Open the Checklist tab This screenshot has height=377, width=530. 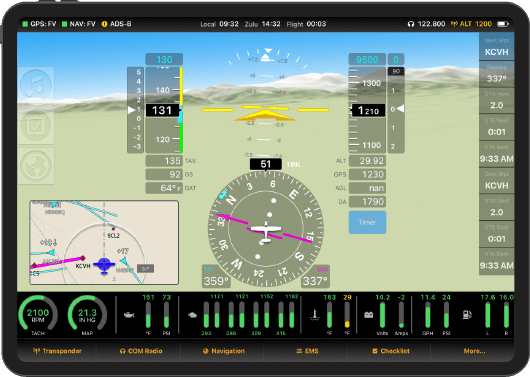tap(391, 351)
